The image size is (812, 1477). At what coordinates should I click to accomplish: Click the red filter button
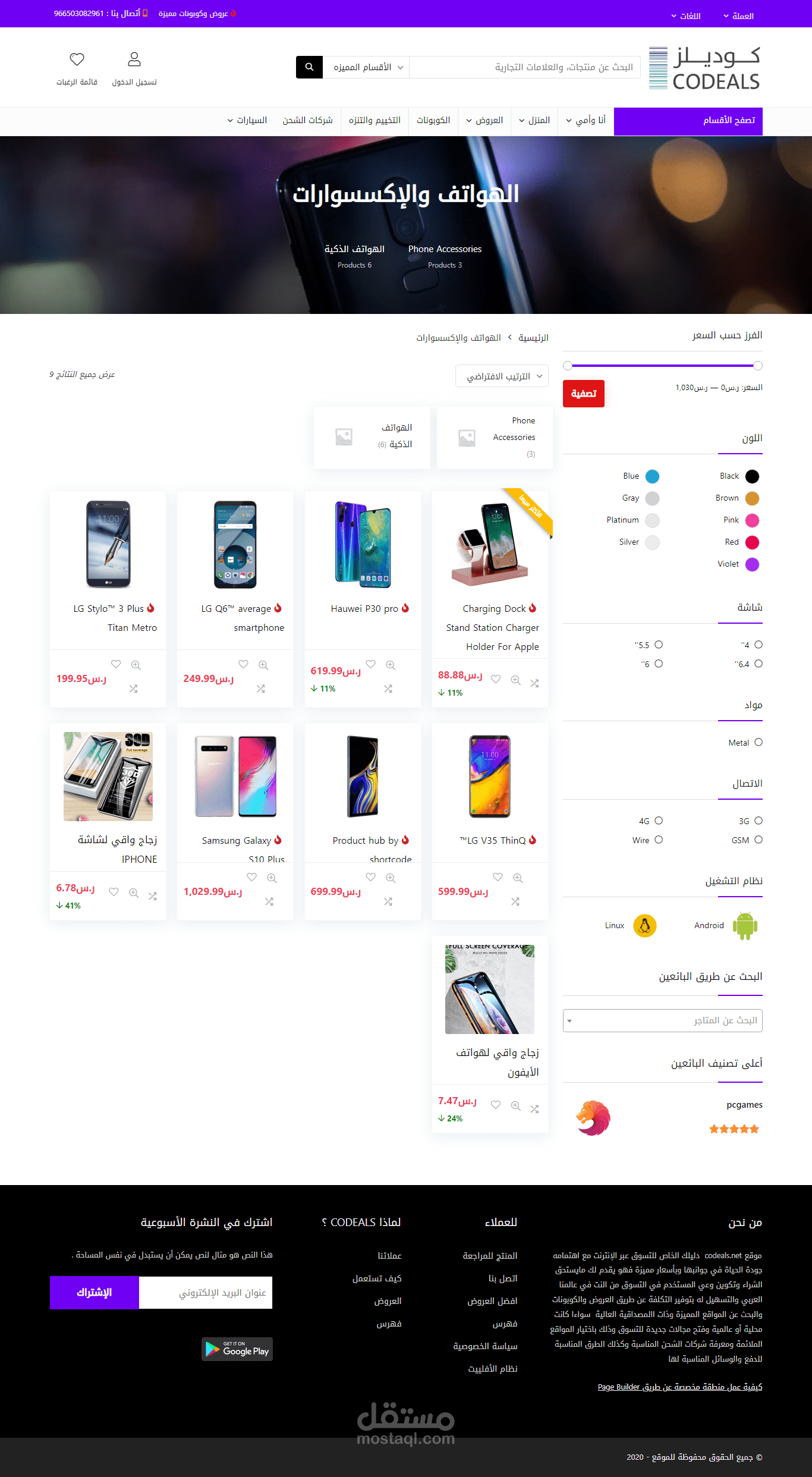(584, 394)
